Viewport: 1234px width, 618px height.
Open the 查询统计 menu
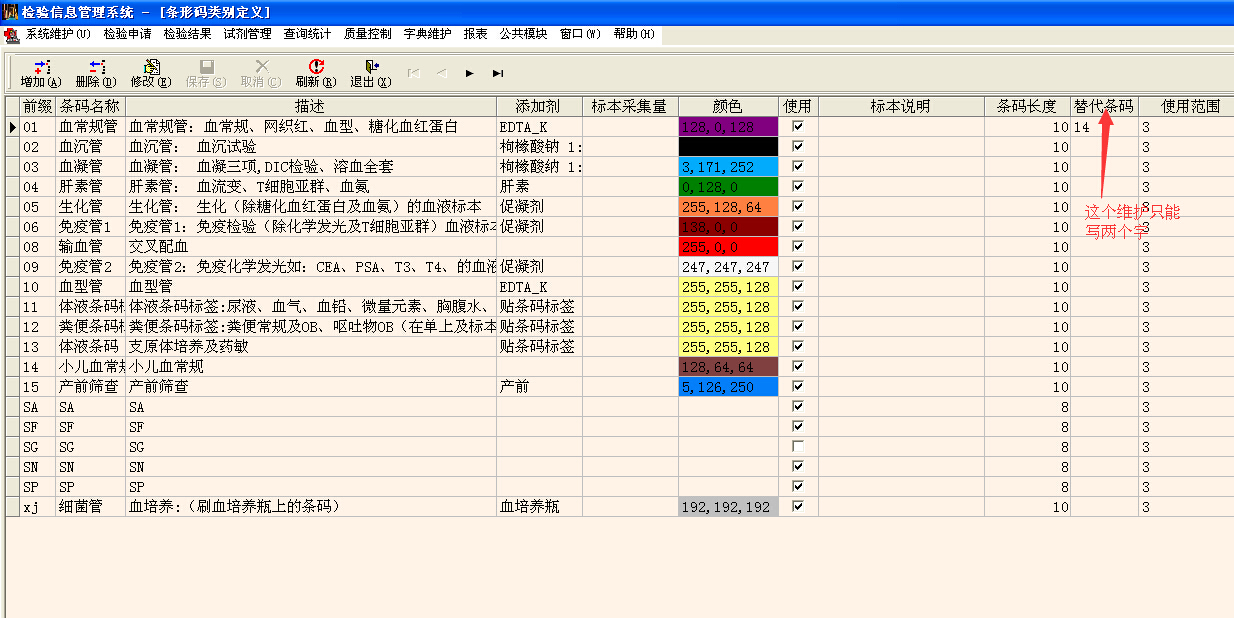[x=307, y=34]
